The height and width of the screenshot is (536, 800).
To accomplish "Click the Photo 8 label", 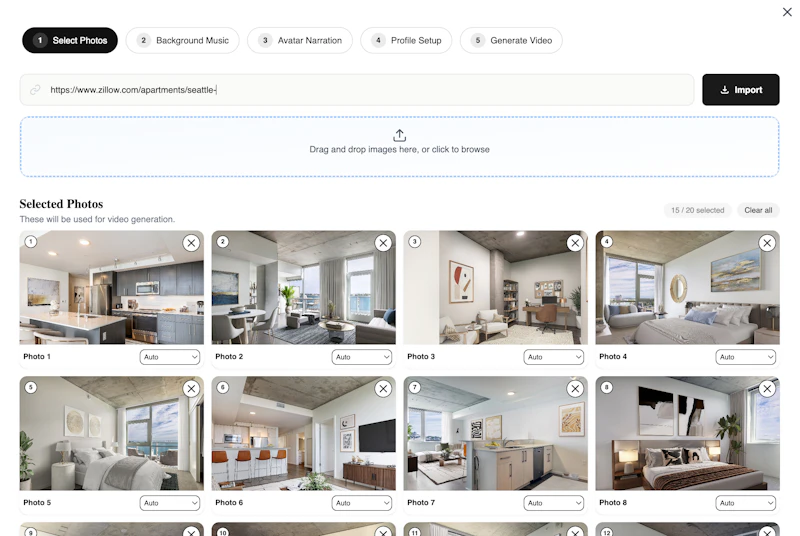I will (x=613, y=502).
